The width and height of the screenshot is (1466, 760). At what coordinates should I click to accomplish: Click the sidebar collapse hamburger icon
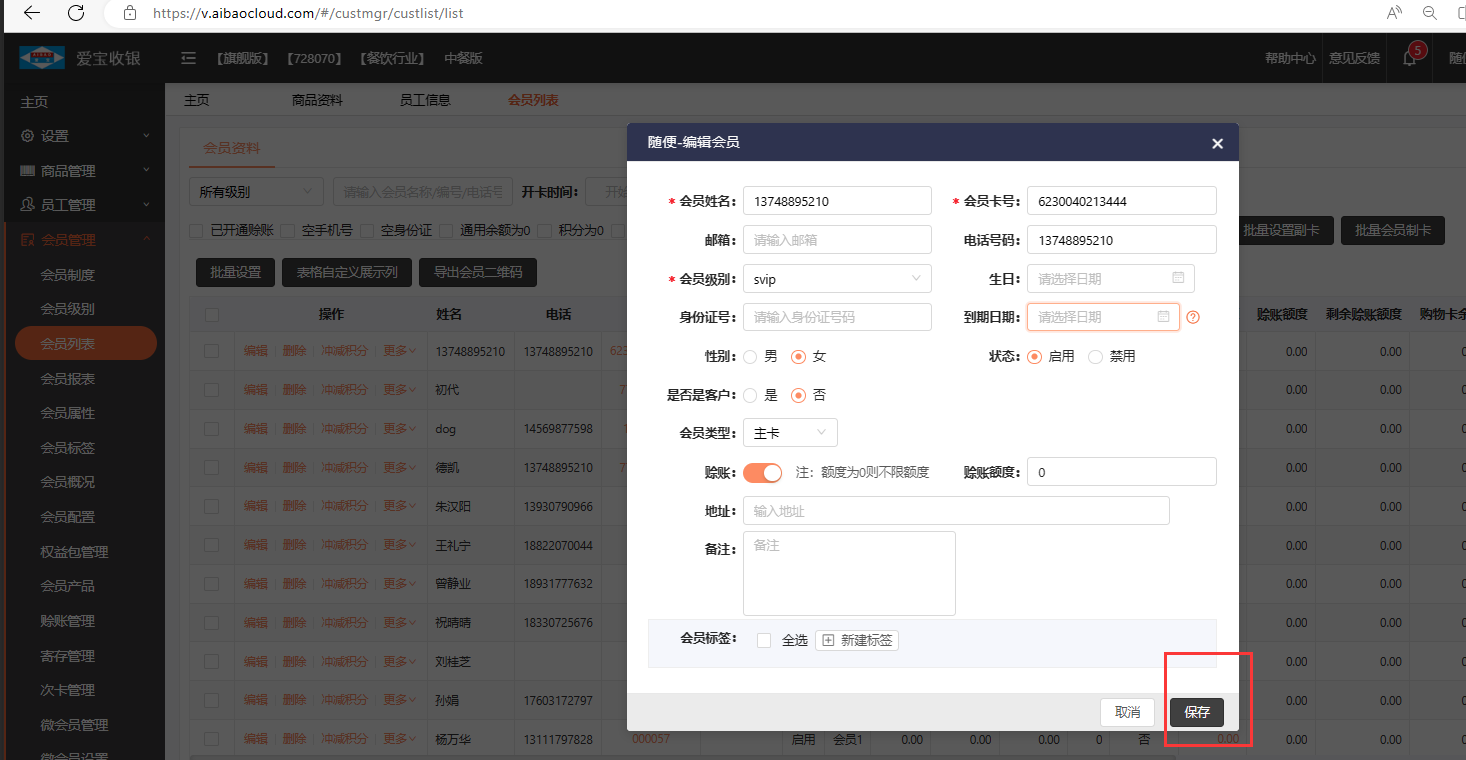click(x=188, y=58)
